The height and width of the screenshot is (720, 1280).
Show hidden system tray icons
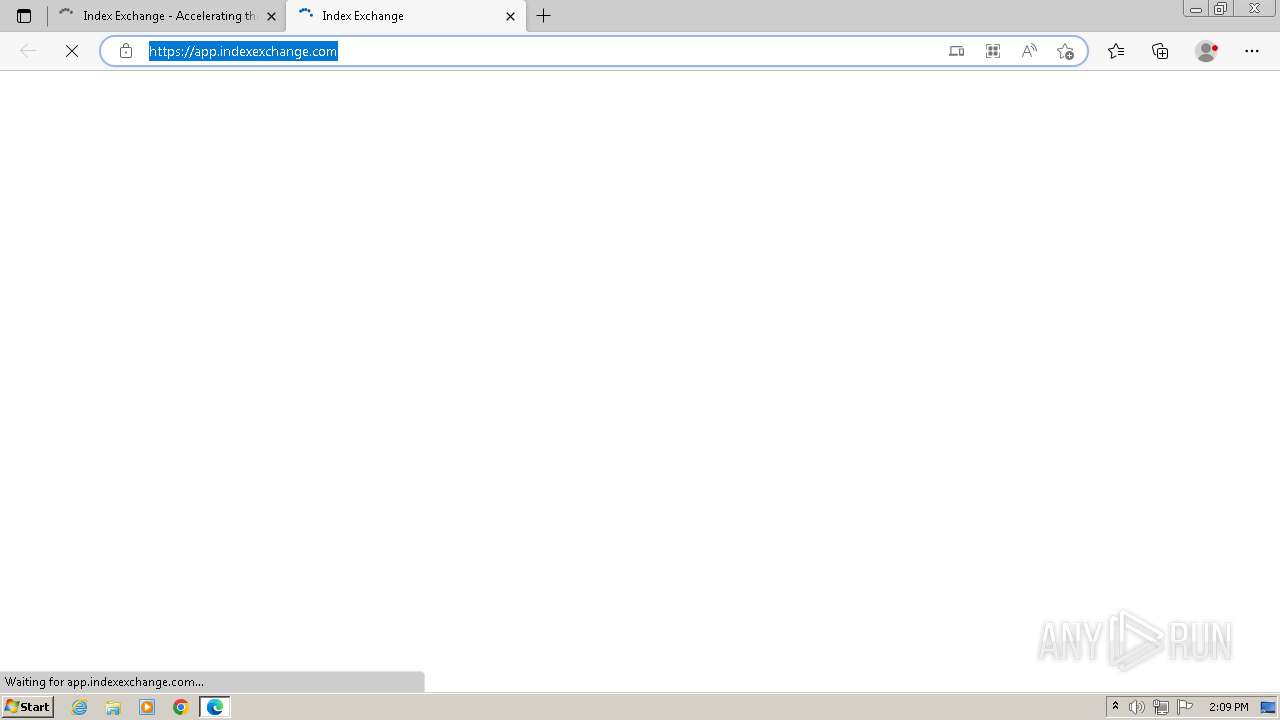click(1116, 707)
